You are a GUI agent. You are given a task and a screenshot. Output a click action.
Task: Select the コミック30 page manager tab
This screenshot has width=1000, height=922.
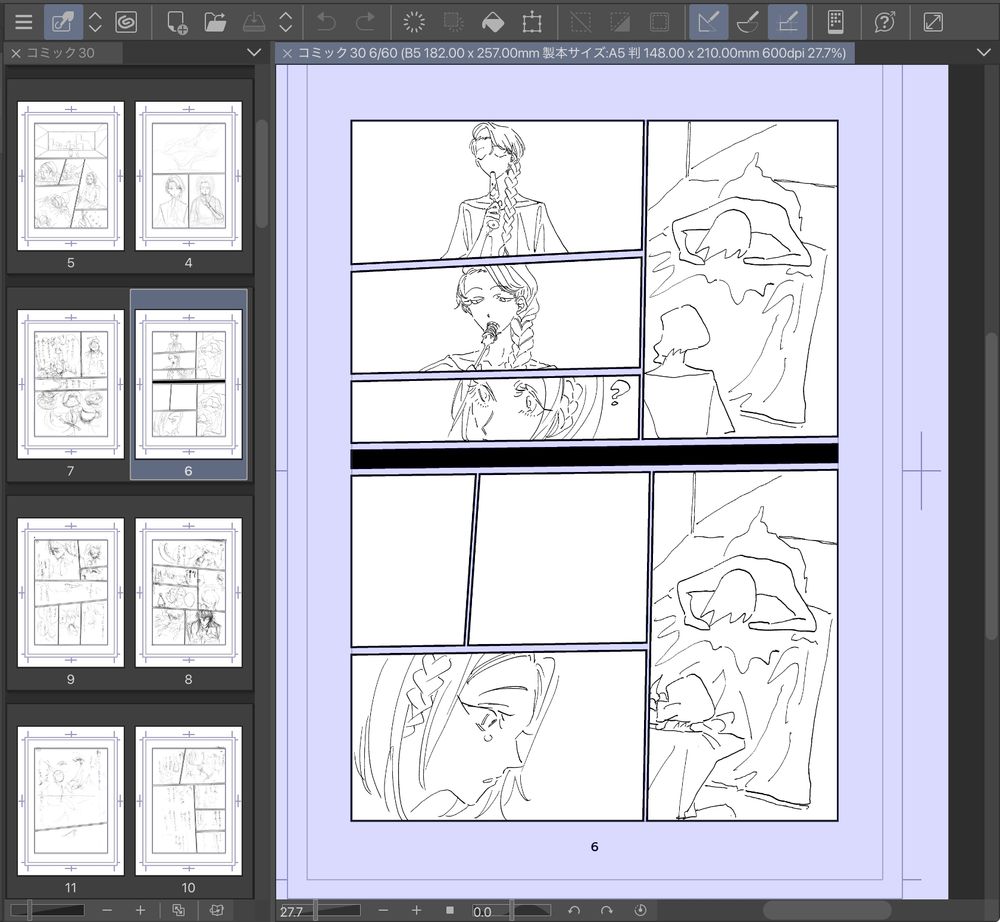click(x=61, y=54)
